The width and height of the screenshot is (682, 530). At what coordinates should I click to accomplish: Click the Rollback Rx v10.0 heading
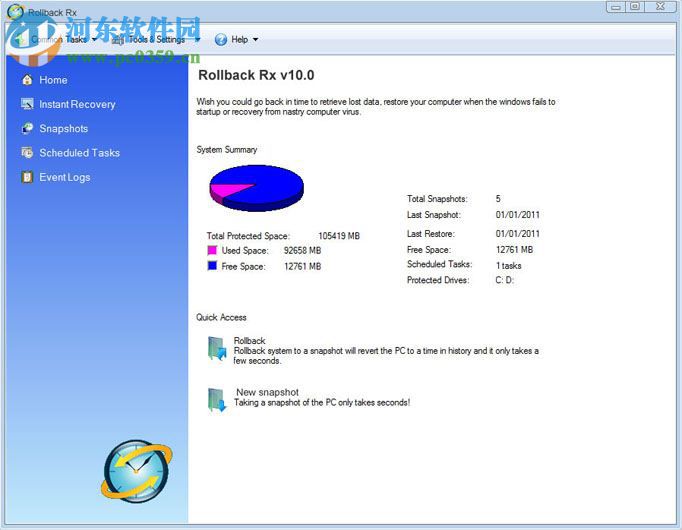click(x=256, y=75)
